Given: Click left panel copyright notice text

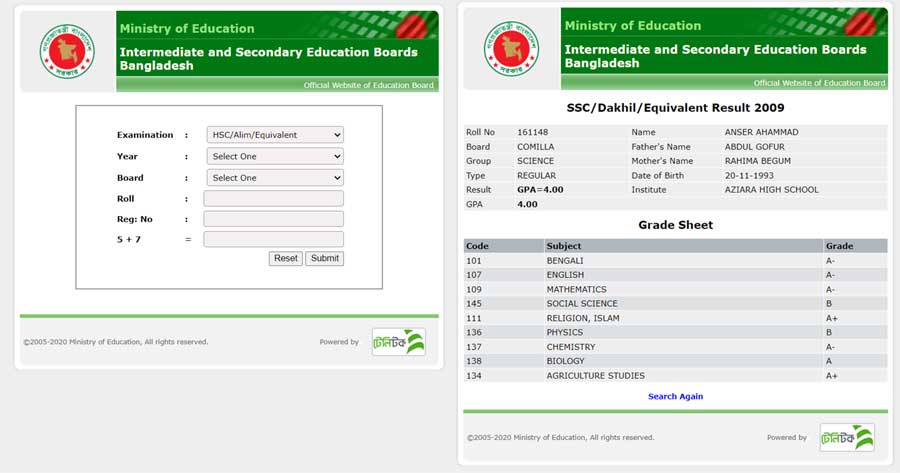Looking at the screenshot, I should point(116,342).
